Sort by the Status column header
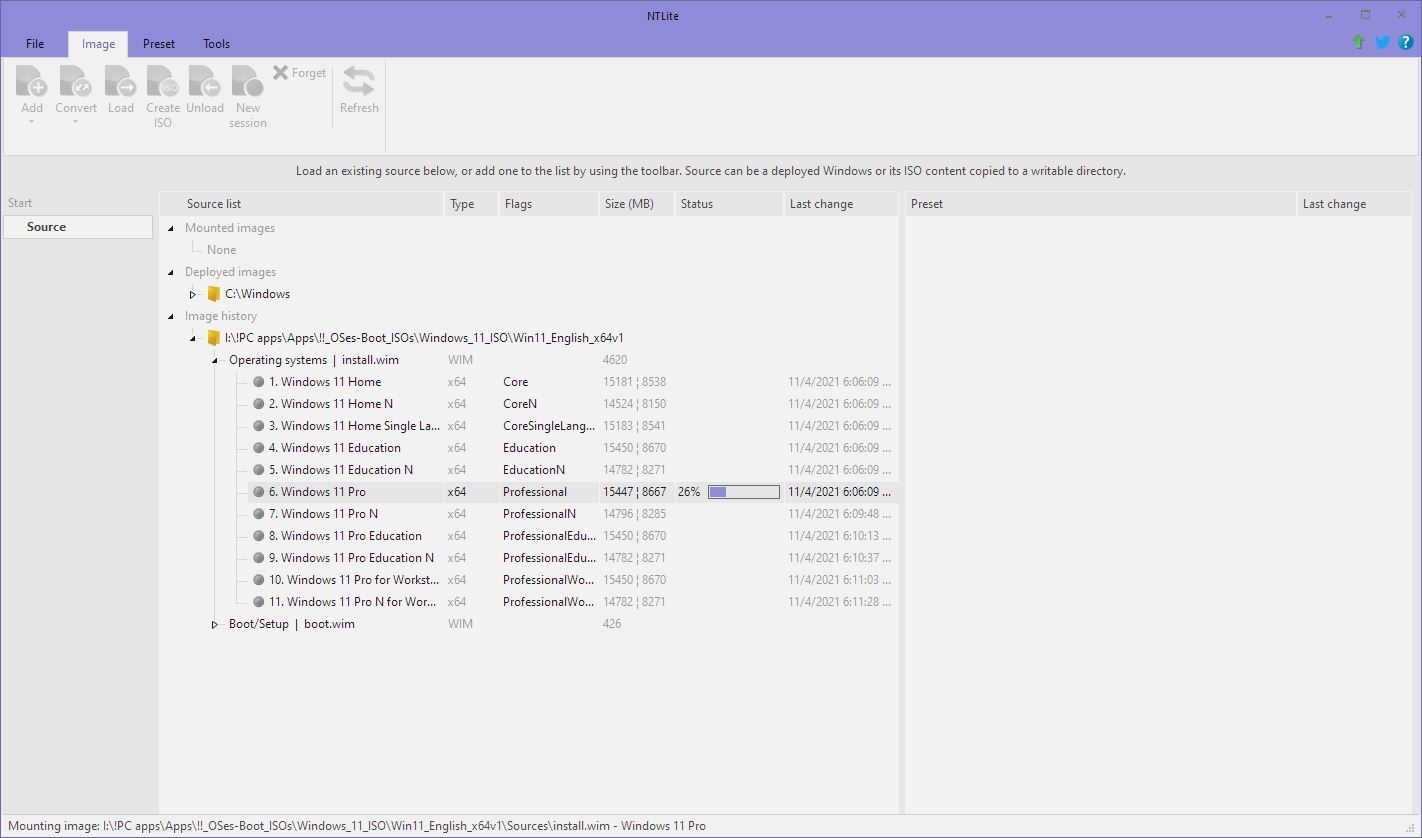The width and height of the screenshot is (1422, 838). click(729, 204)
